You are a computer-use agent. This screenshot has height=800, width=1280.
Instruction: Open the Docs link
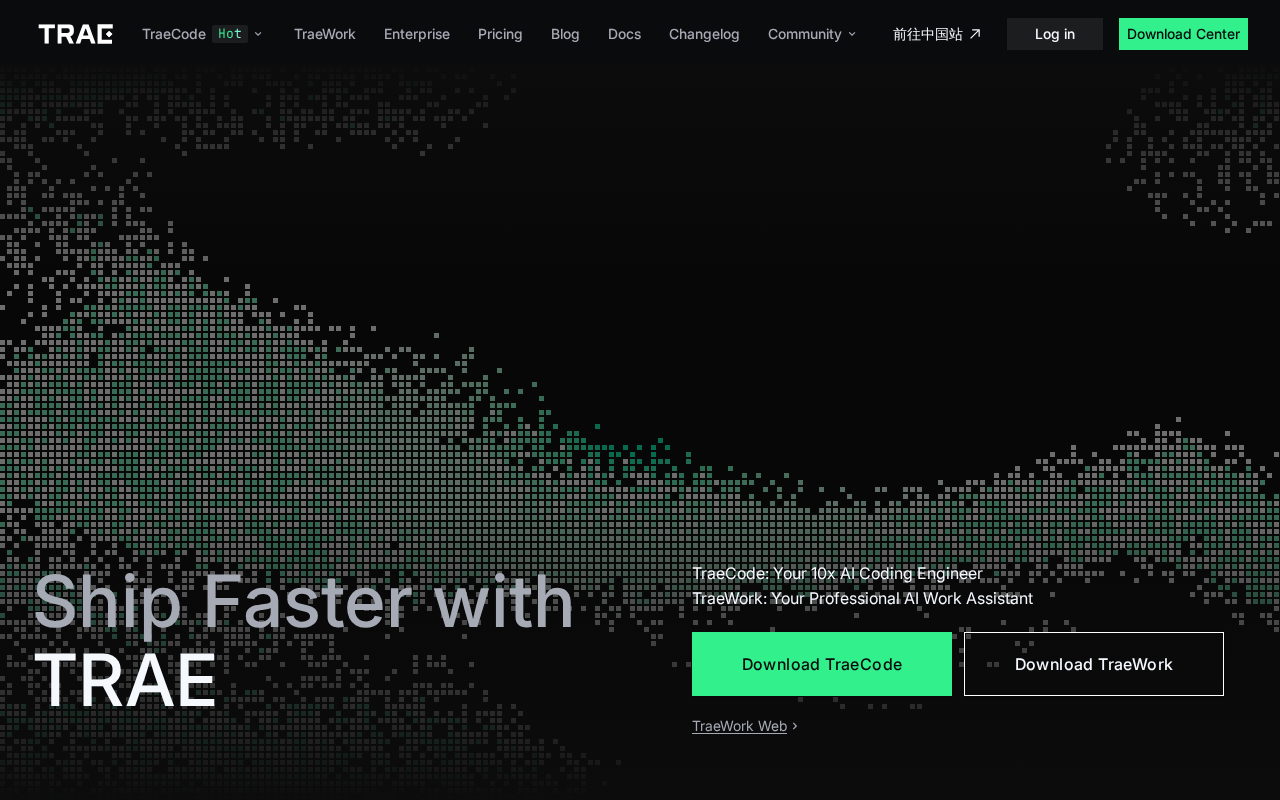[x=624, y=34]
